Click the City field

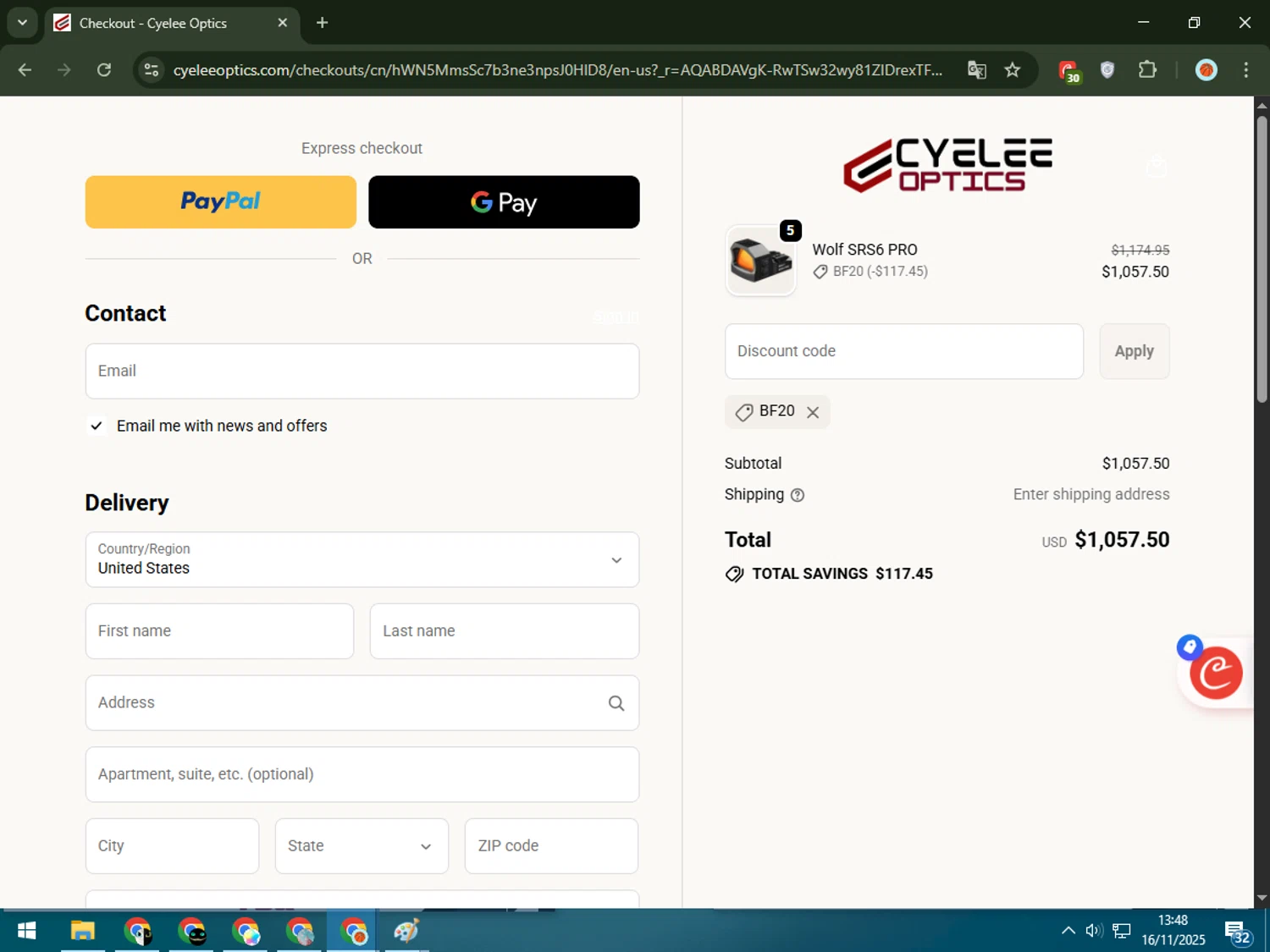(x=172, y=846)
